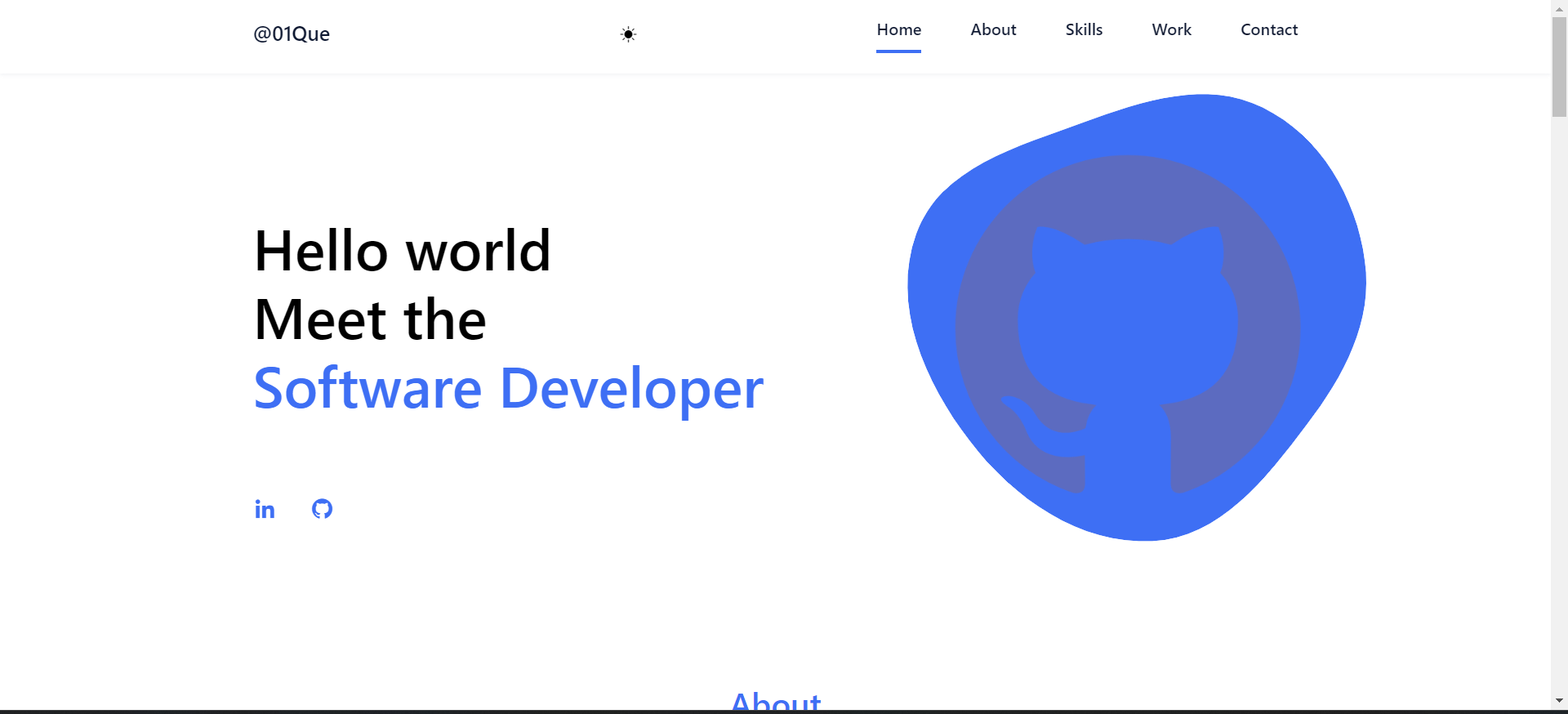Open the About nav item
The width and height of the screenshot is (1568, 714).
coord(993,30)
